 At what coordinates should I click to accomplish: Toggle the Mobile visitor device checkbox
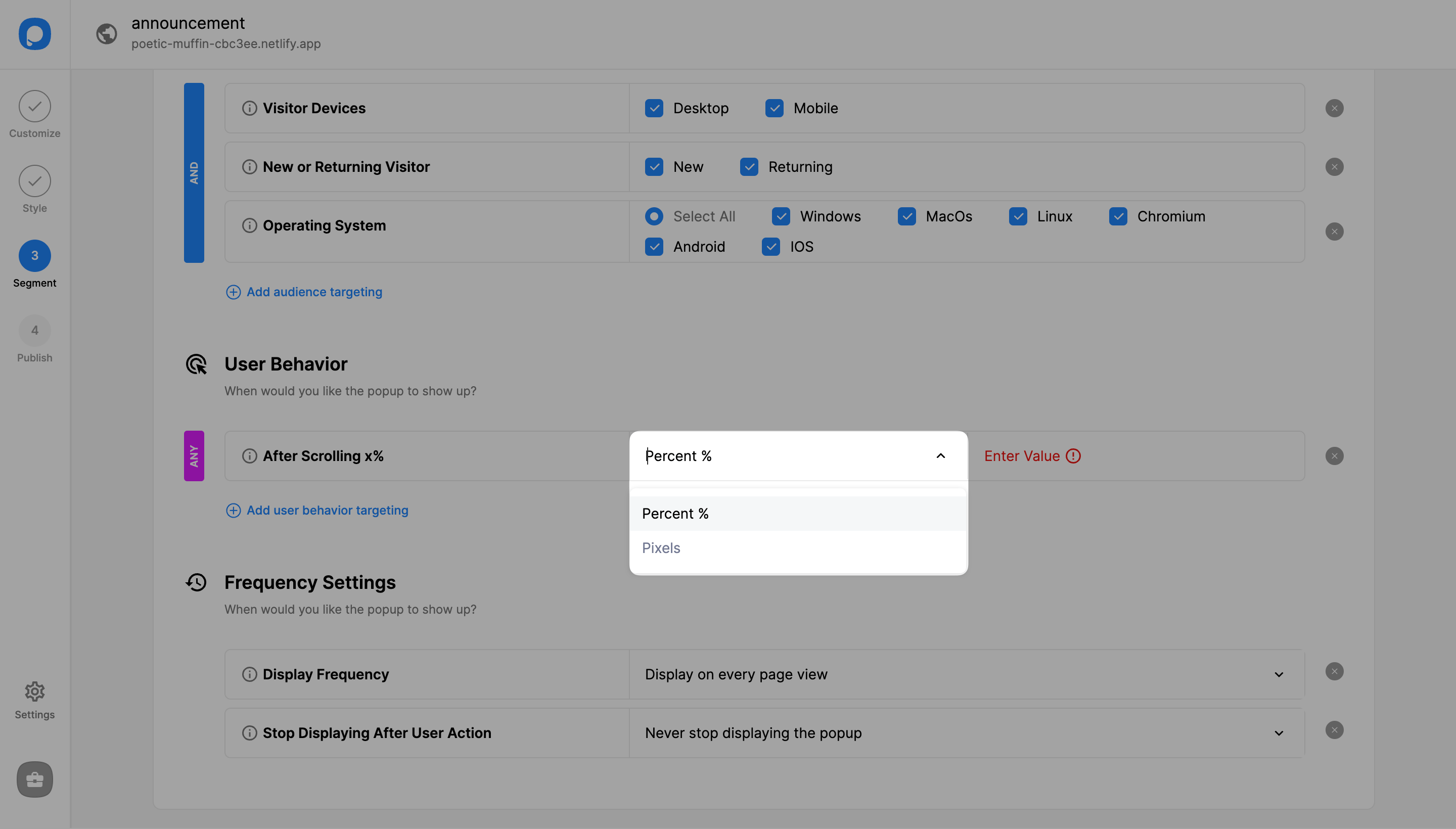coord(775,107)
